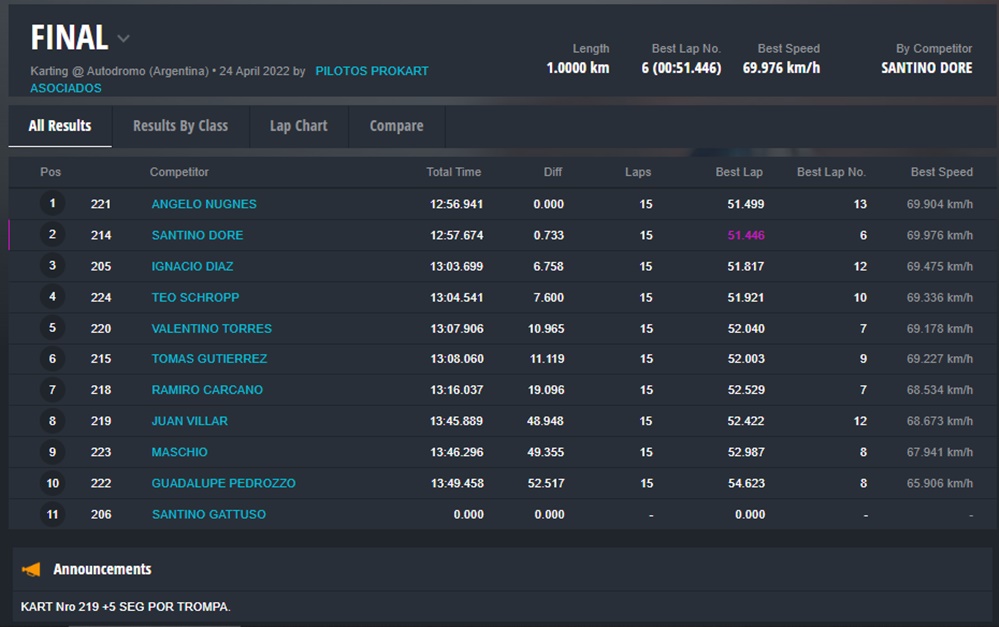
Task: Click SANTINO DORE in results table
Action: pos(197,235)
